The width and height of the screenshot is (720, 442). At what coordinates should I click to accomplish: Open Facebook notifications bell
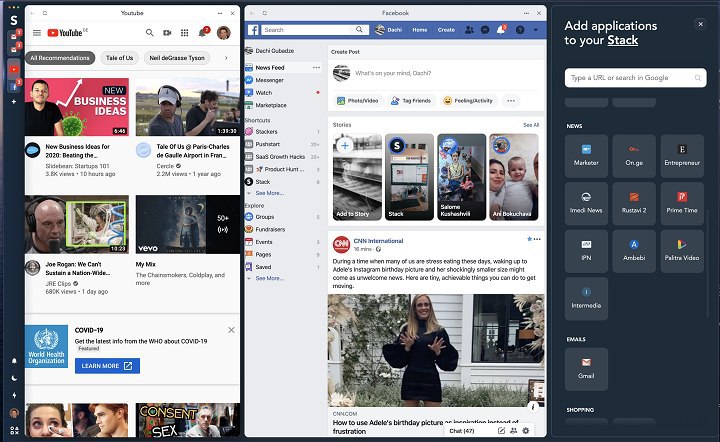click(501, 30)
